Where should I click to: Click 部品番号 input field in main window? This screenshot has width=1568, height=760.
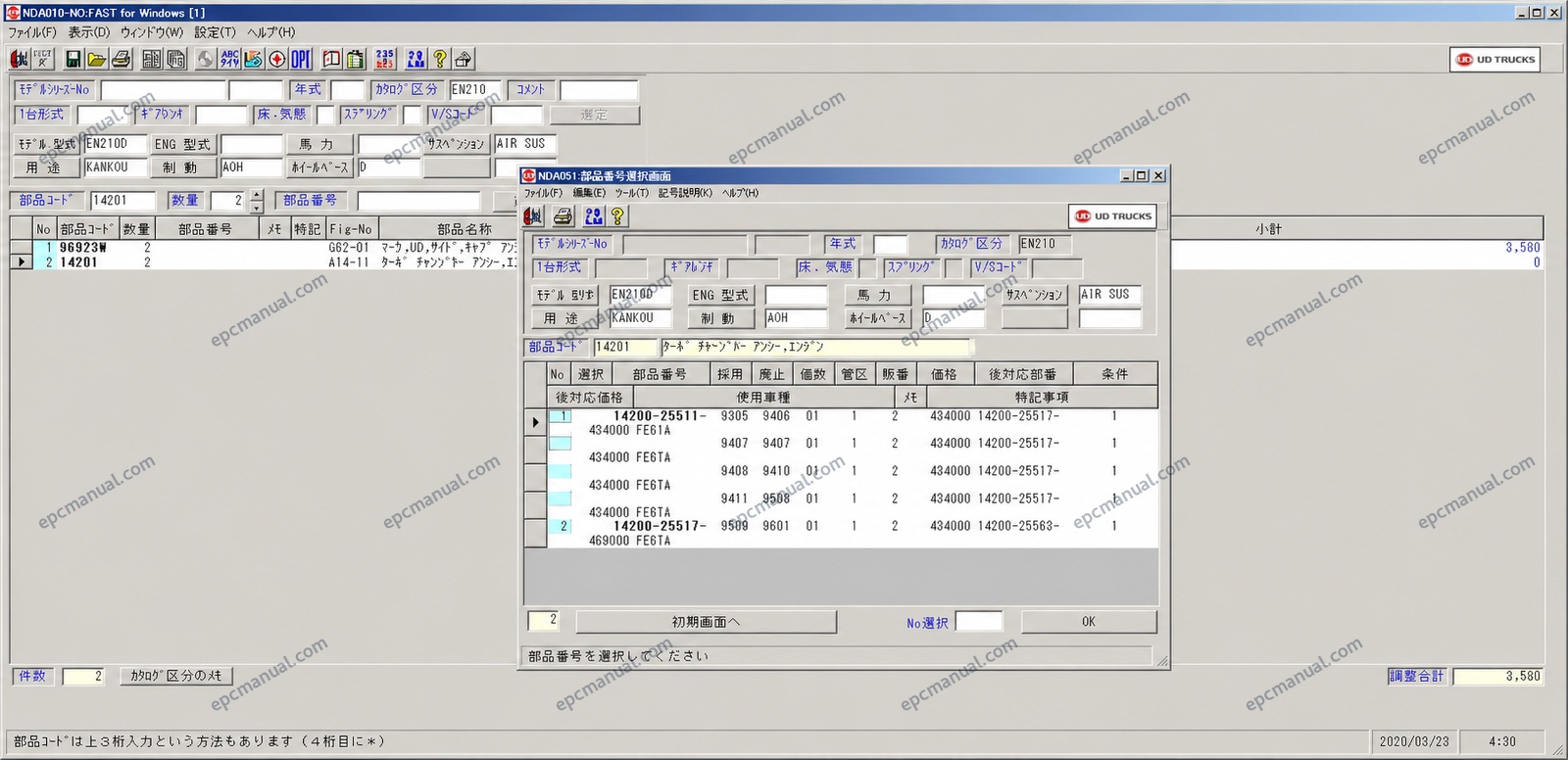(x=418, y=201)
